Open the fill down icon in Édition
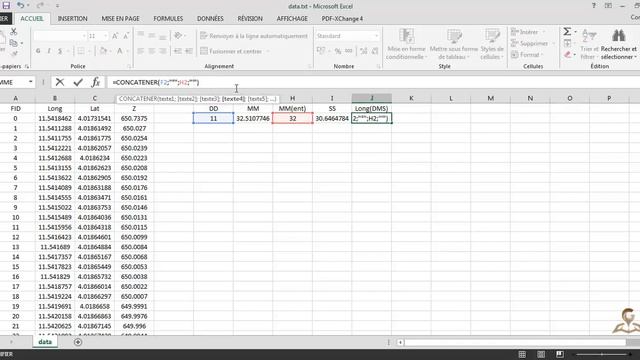Viewport: 640px width, 360px height. tap(567, 43)
